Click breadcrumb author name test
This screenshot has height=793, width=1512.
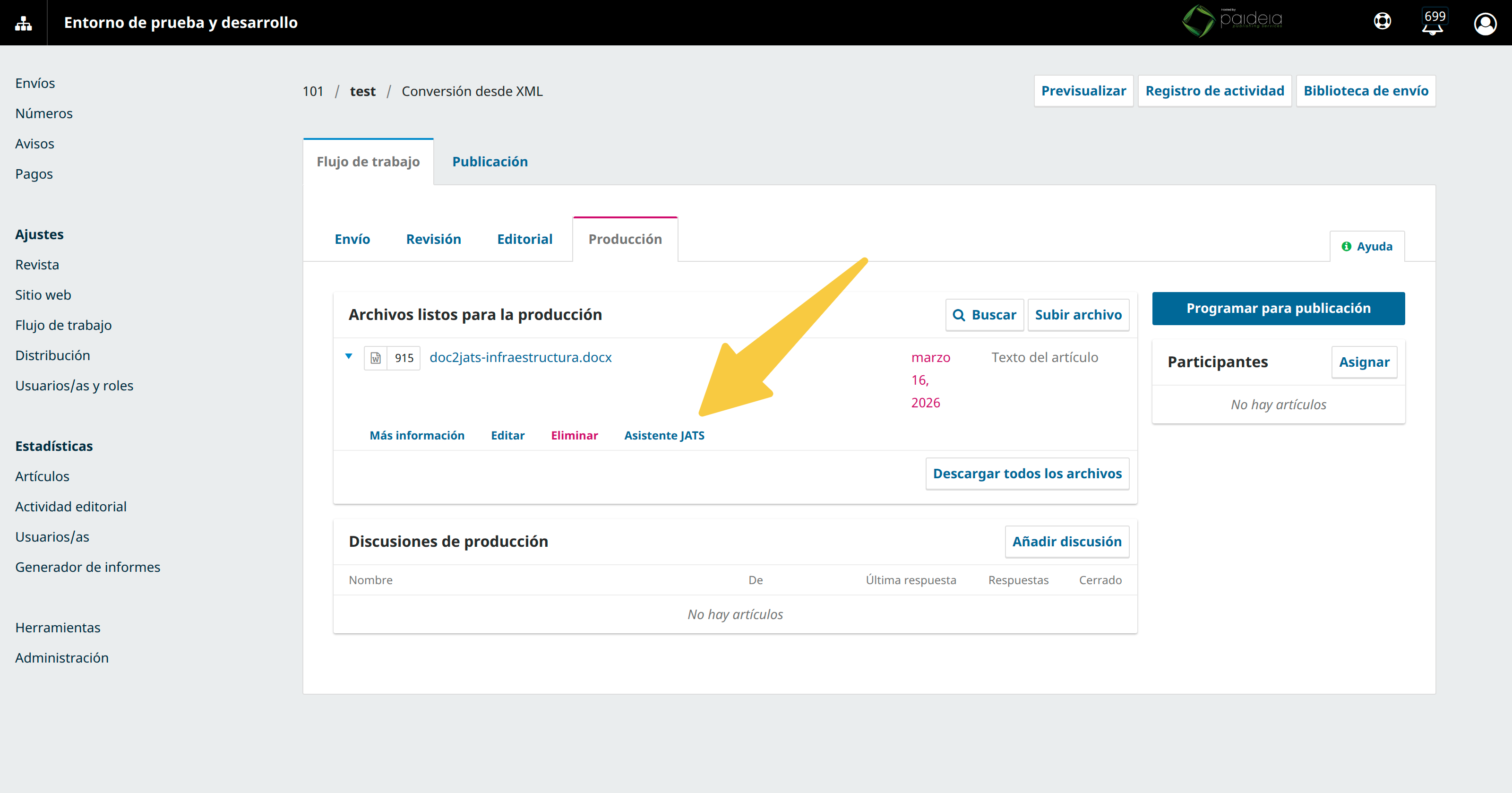363,92
